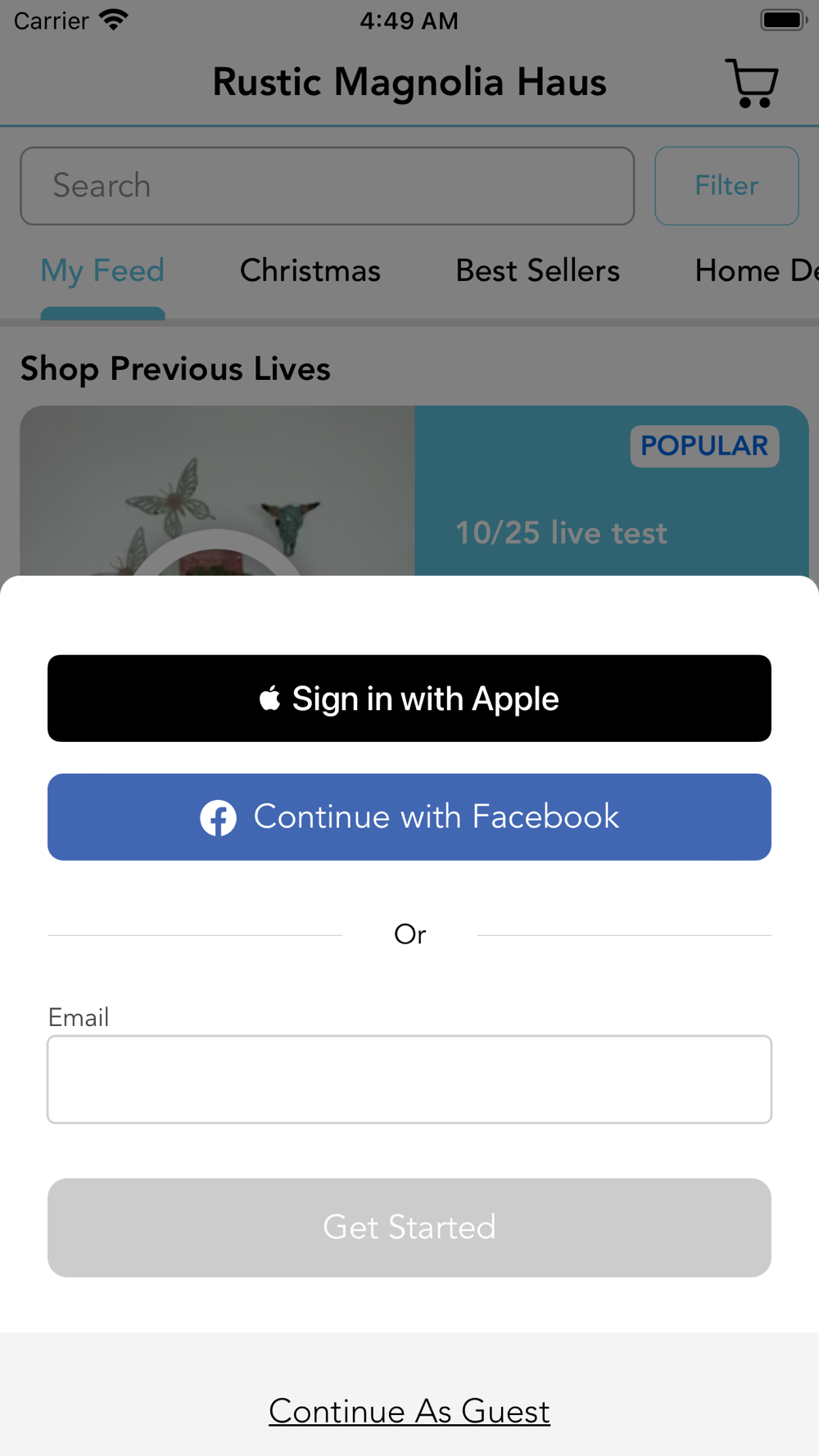
Task: Select the Home Decor tab
Action: 756,271
